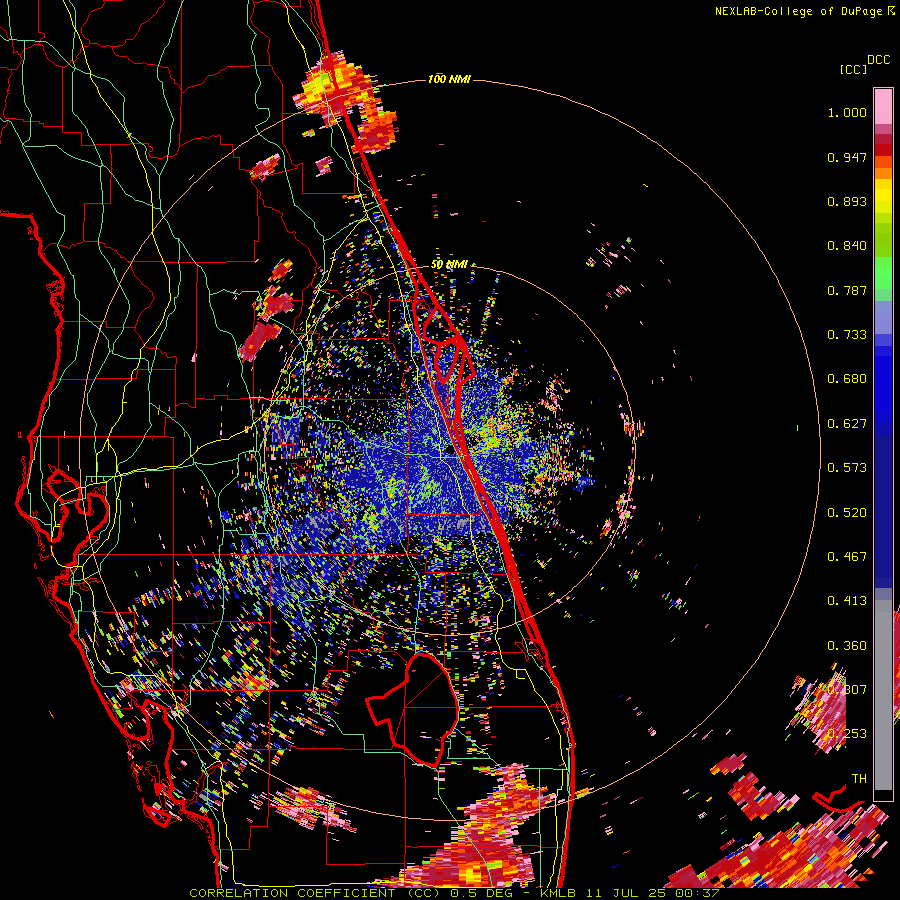This screenshot has height=900, width=900.
Task: Click the black radar site dot at ring center
Action: pos(451,450)
